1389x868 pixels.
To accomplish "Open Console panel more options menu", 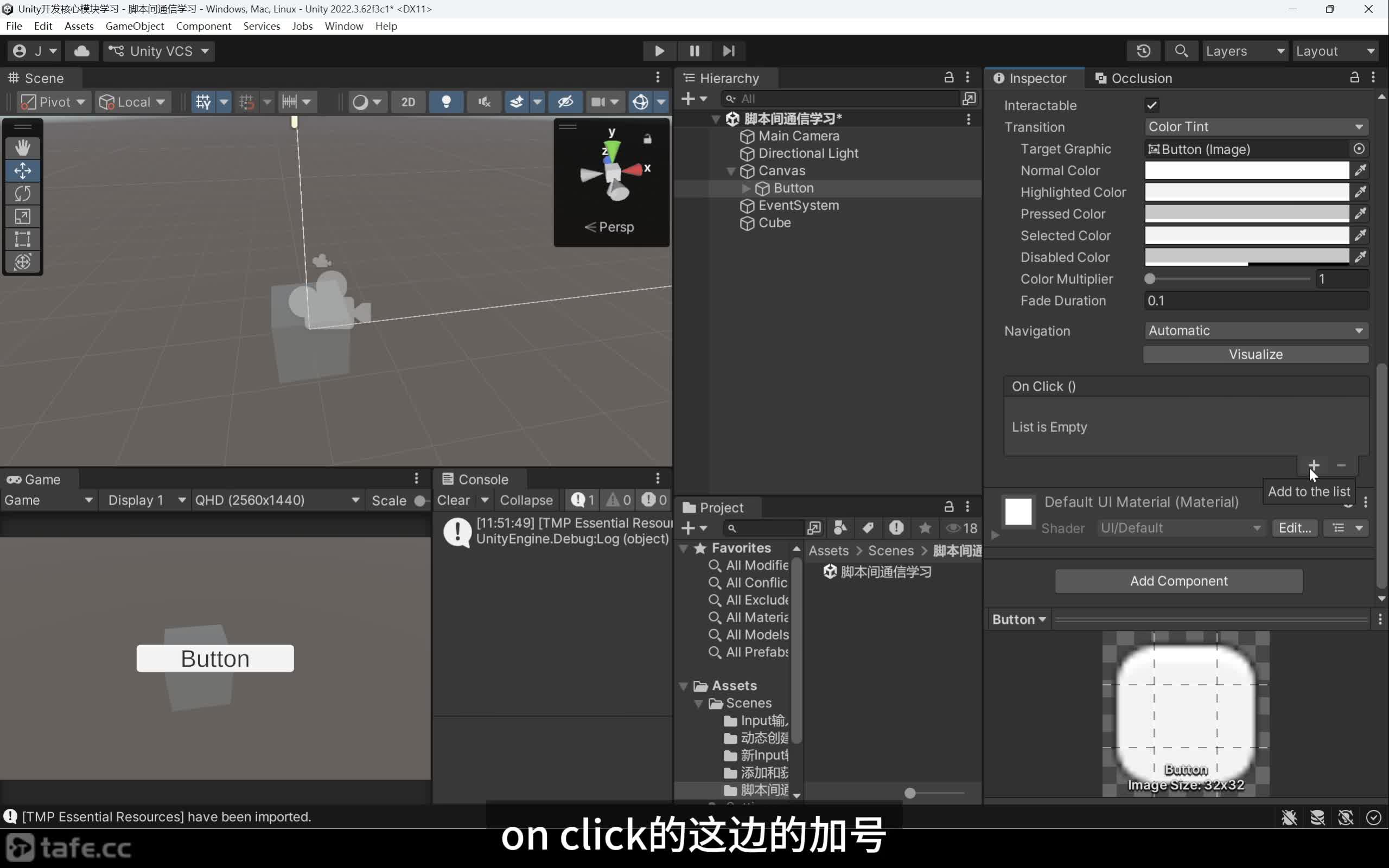I will pos(658,479).
